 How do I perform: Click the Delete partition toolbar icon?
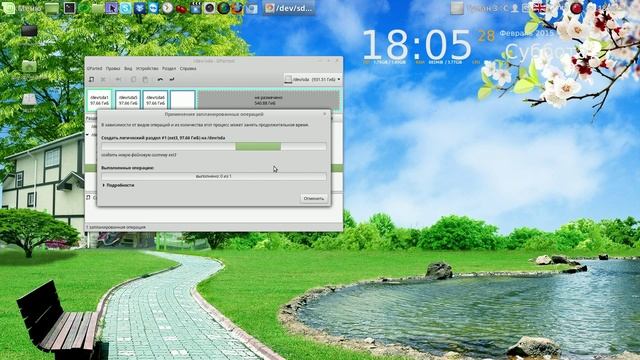(x=104, y=80)
